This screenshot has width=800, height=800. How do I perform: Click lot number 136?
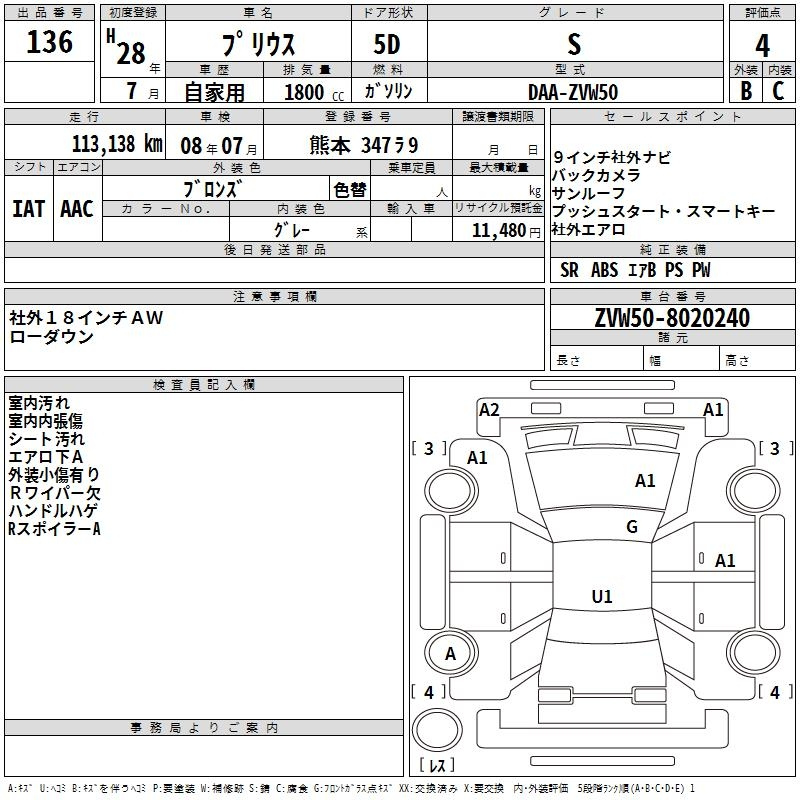click(49, 42)
